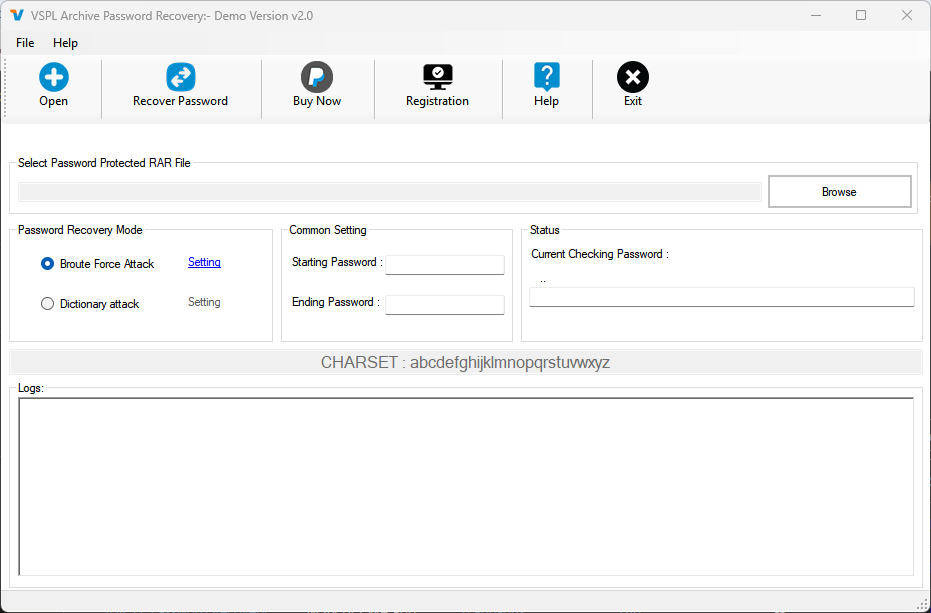Click the CHARSET display bar

(x=465, y=362)
